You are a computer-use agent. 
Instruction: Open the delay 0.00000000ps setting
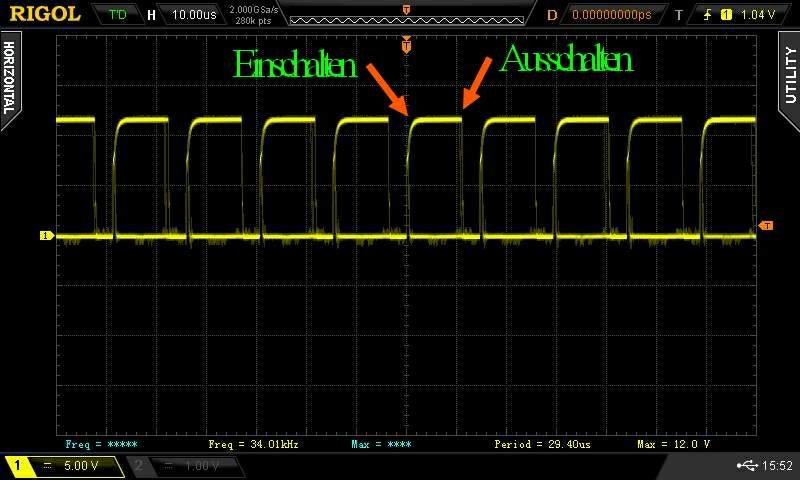click(610, 15)
